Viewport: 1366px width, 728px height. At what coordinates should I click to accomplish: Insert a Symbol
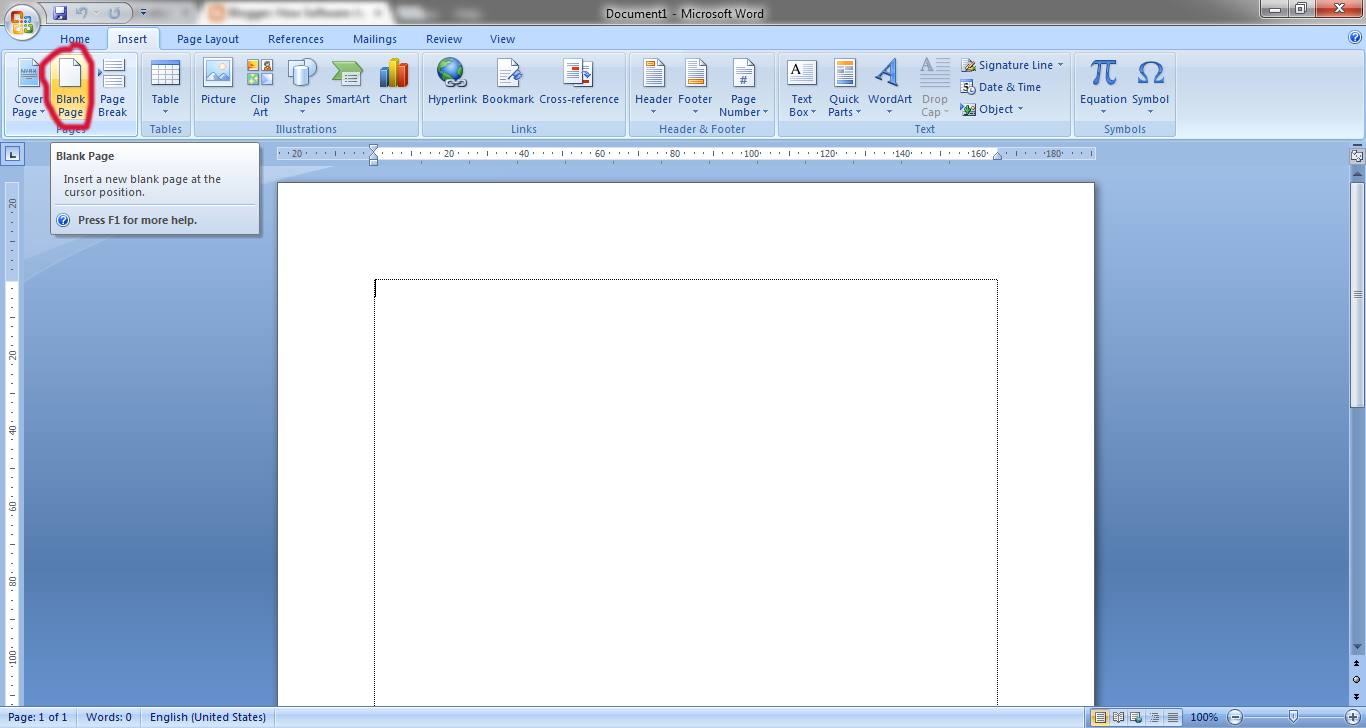tap(1150, 85)
